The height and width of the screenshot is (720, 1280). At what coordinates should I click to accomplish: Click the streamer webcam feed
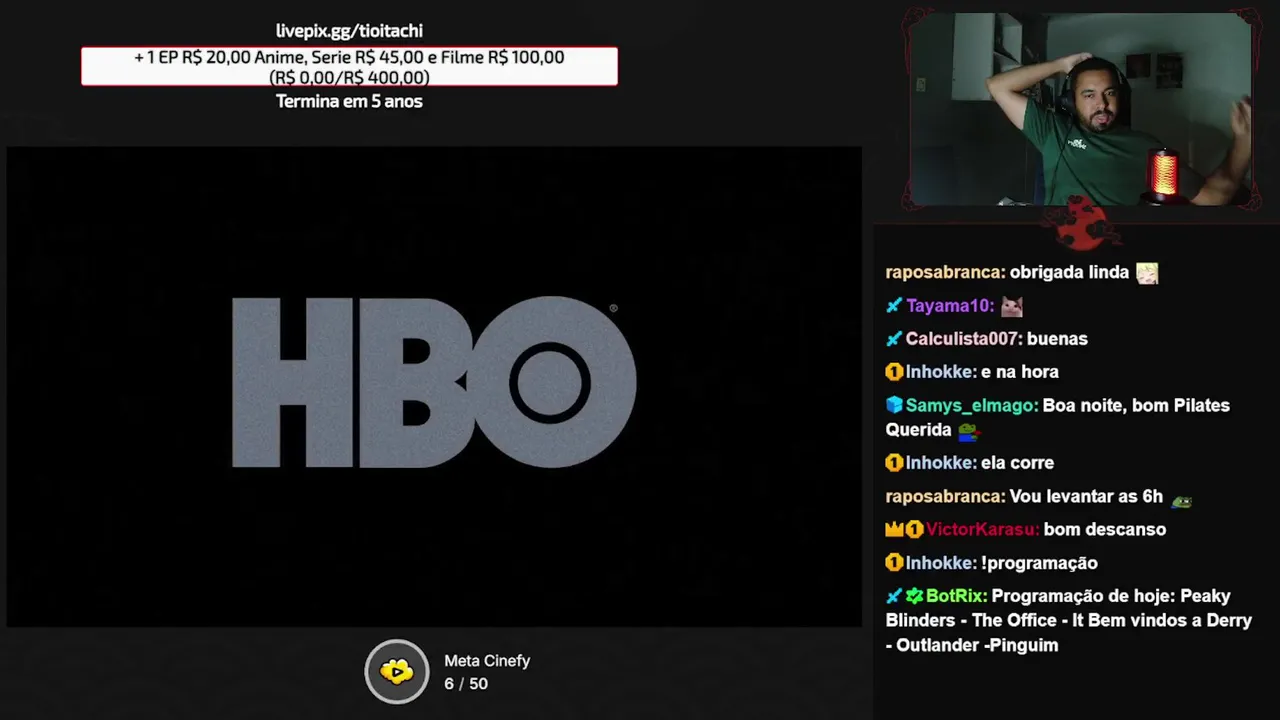point(1081,110)
